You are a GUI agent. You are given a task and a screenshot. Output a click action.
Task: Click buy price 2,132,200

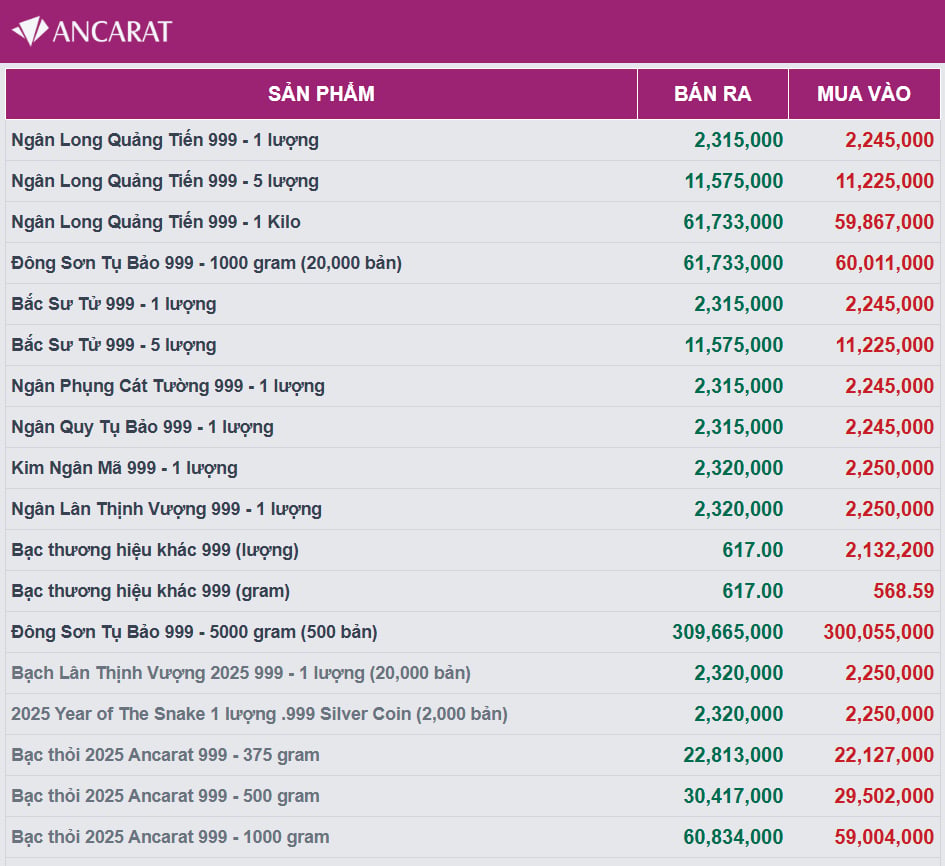click(x=890, y=550)
